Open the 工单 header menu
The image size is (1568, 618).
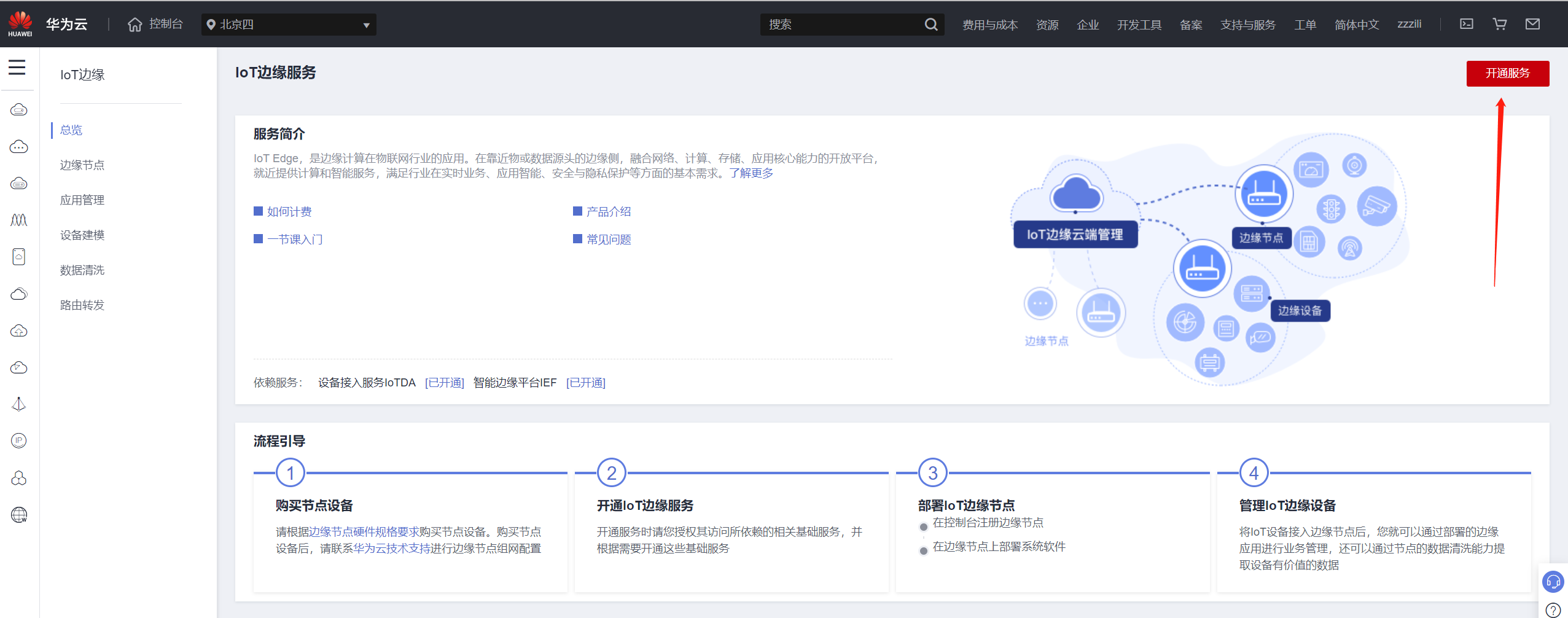click(x=1305, y=25)
